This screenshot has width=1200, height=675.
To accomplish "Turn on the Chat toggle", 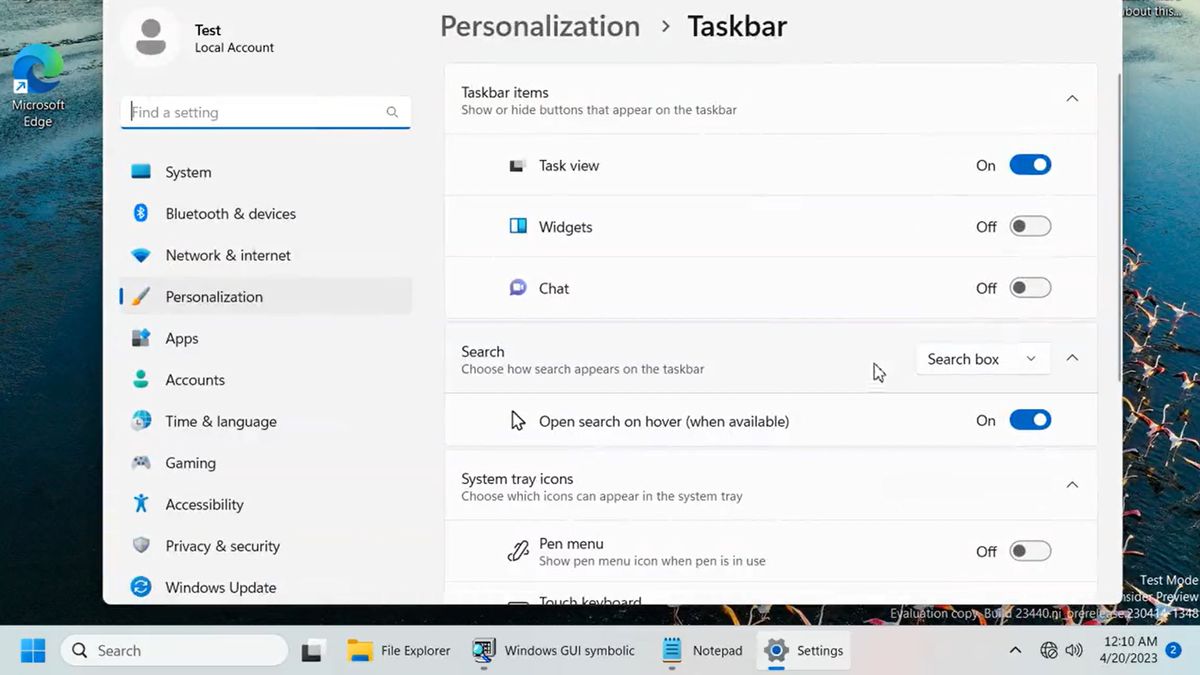I will [x=1030, y=287].
